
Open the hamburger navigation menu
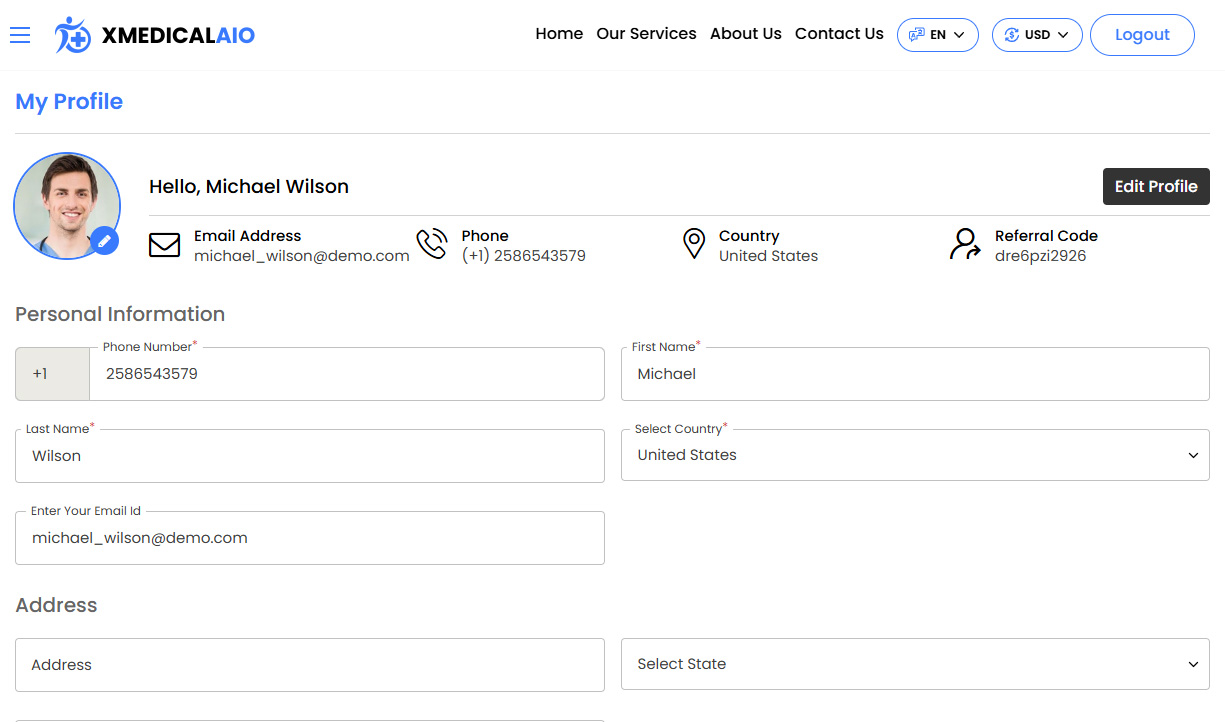20,33
